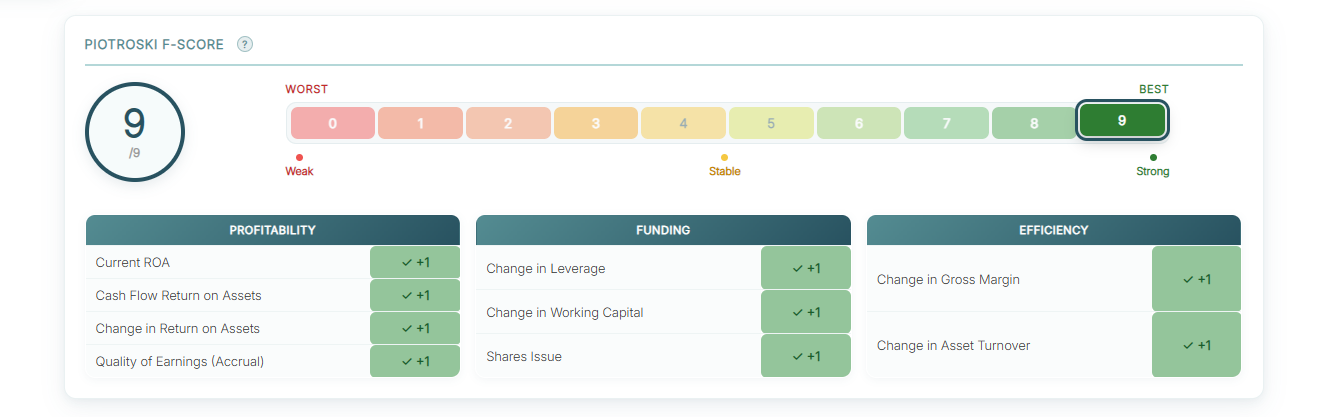Click the Change in Asset Turnover row
Image resolution: width=1329 pixels, height=417 pixels.
coord(1054,345)
